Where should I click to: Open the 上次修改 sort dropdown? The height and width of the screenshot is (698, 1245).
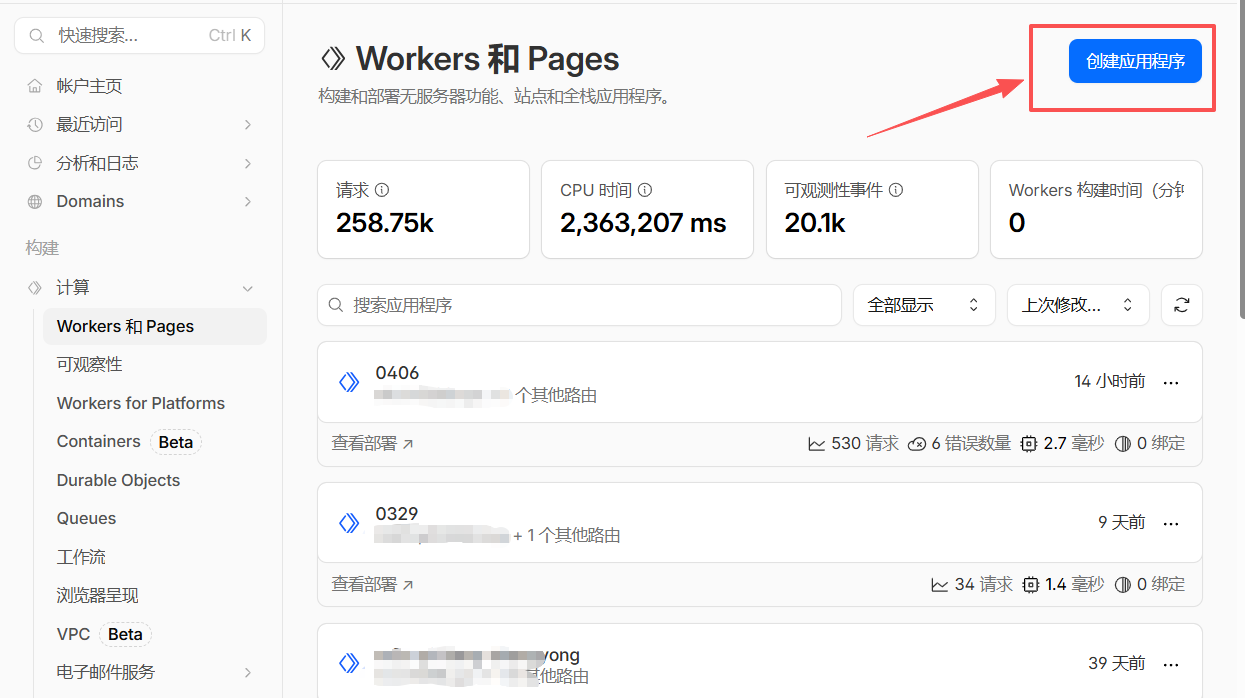coord(1078,305)
